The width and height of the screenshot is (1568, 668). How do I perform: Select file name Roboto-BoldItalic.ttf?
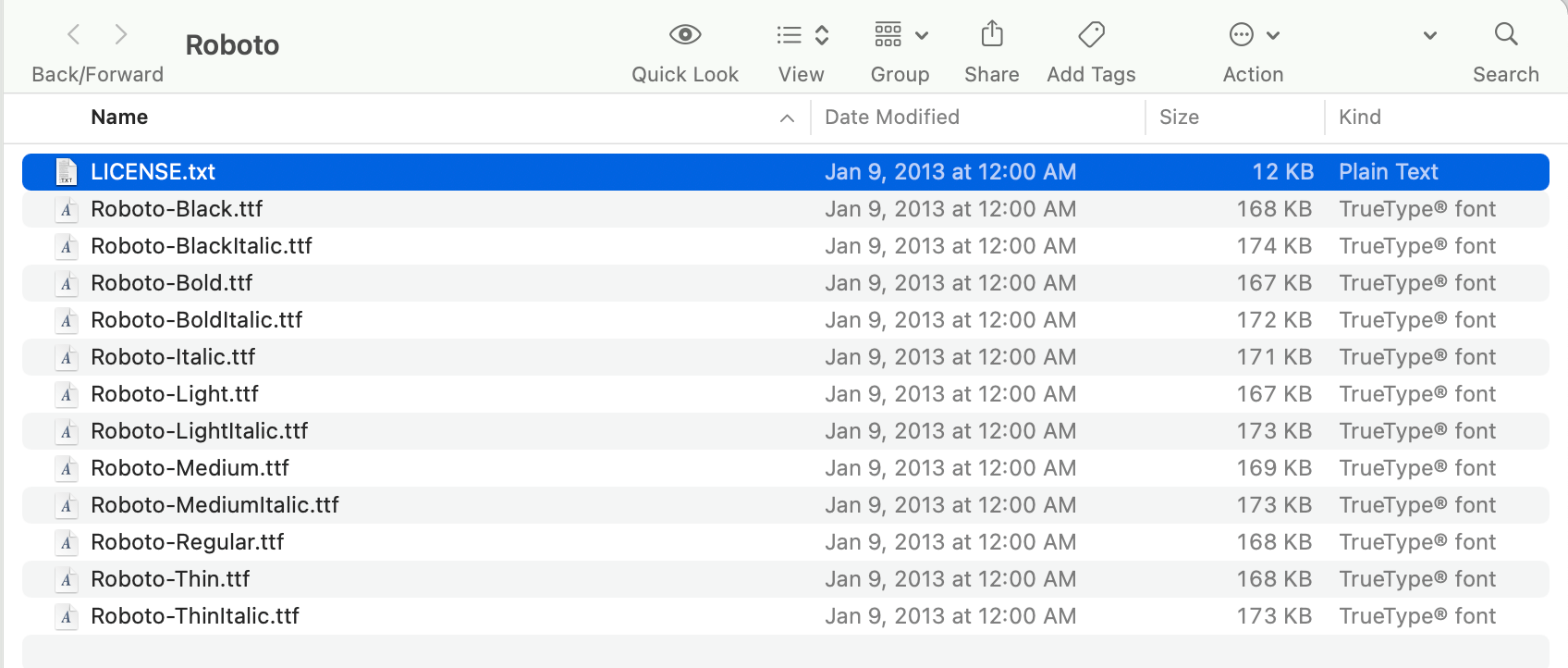click(x=197, y=320)
